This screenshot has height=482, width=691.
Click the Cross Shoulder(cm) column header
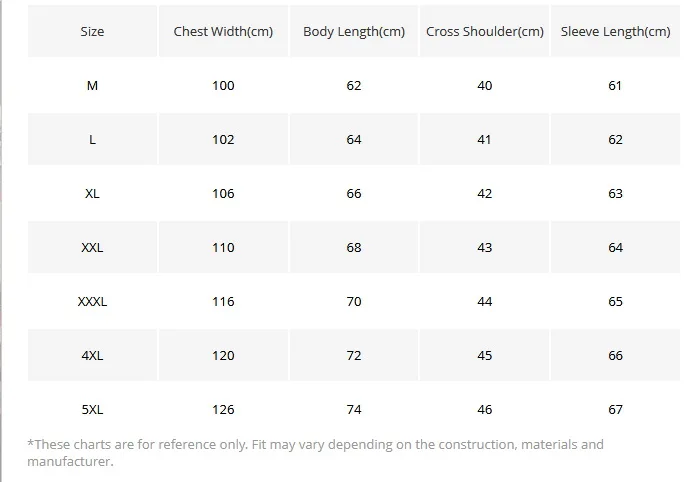pyautogui.click(x=485, y=32)
